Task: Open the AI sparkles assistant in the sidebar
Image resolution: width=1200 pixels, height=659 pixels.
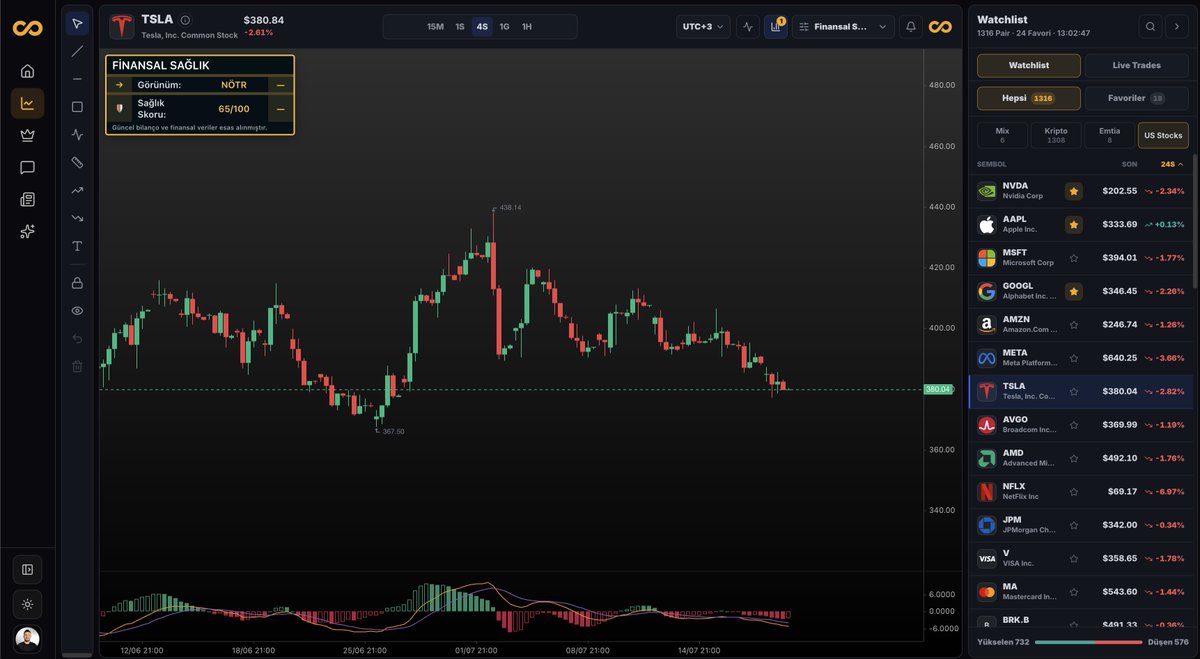Action: click(27, 231)
